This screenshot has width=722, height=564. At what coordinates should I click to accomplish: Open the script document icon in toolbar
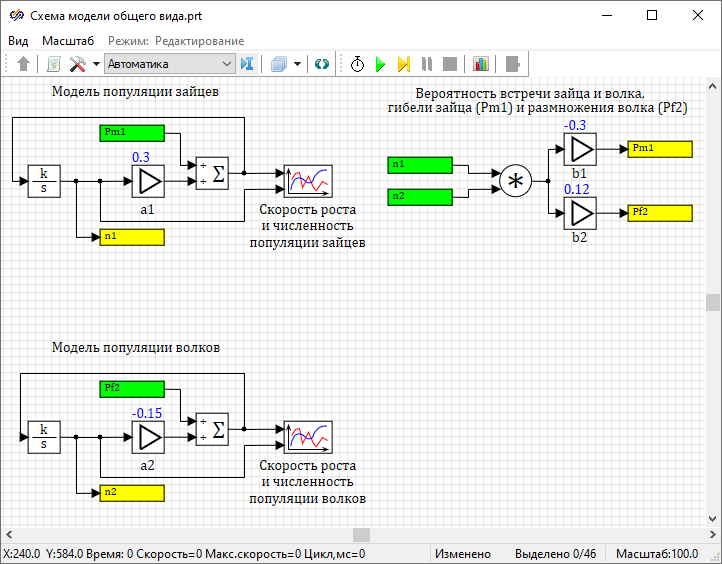53,64
